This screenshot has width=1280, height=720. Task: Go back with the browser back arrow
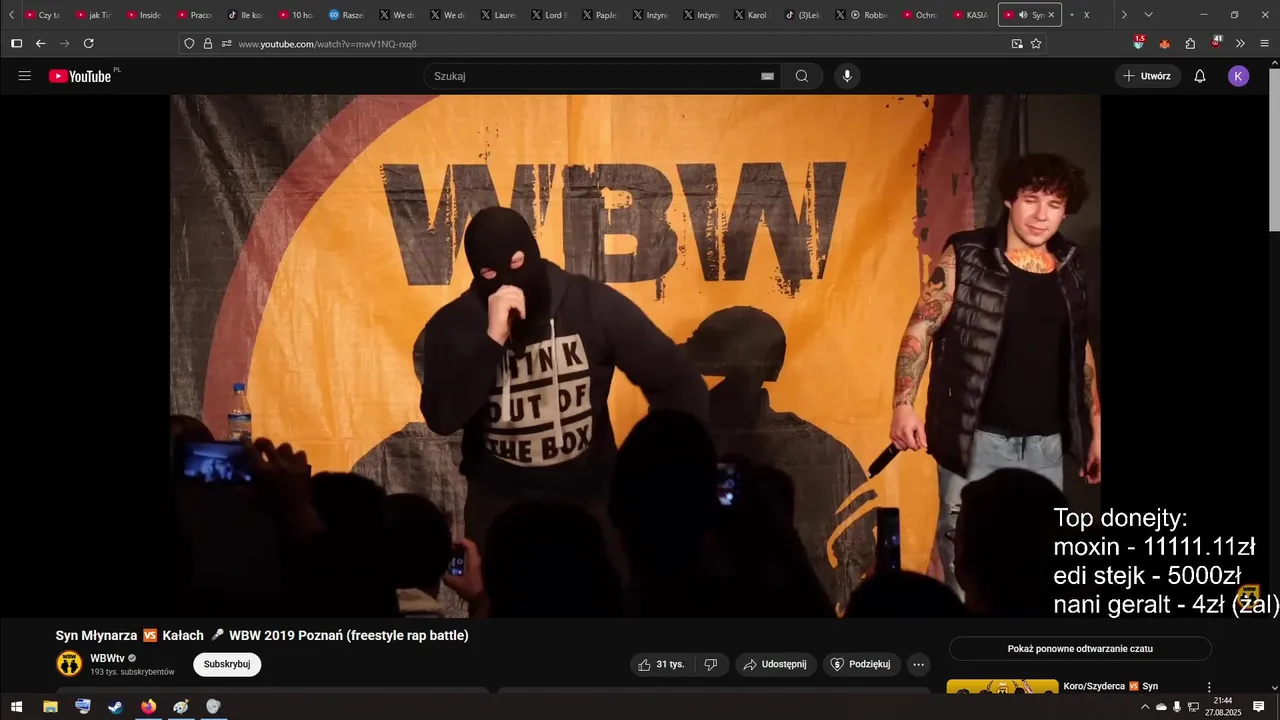point(41,44)
